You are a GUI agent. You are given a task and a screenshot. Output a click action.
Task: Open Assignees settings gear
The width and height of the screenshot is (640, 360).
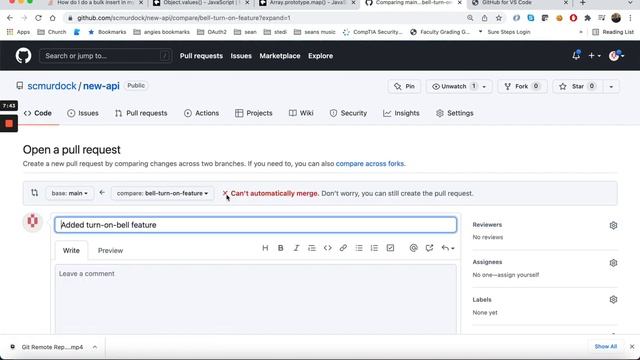(613, 263)
